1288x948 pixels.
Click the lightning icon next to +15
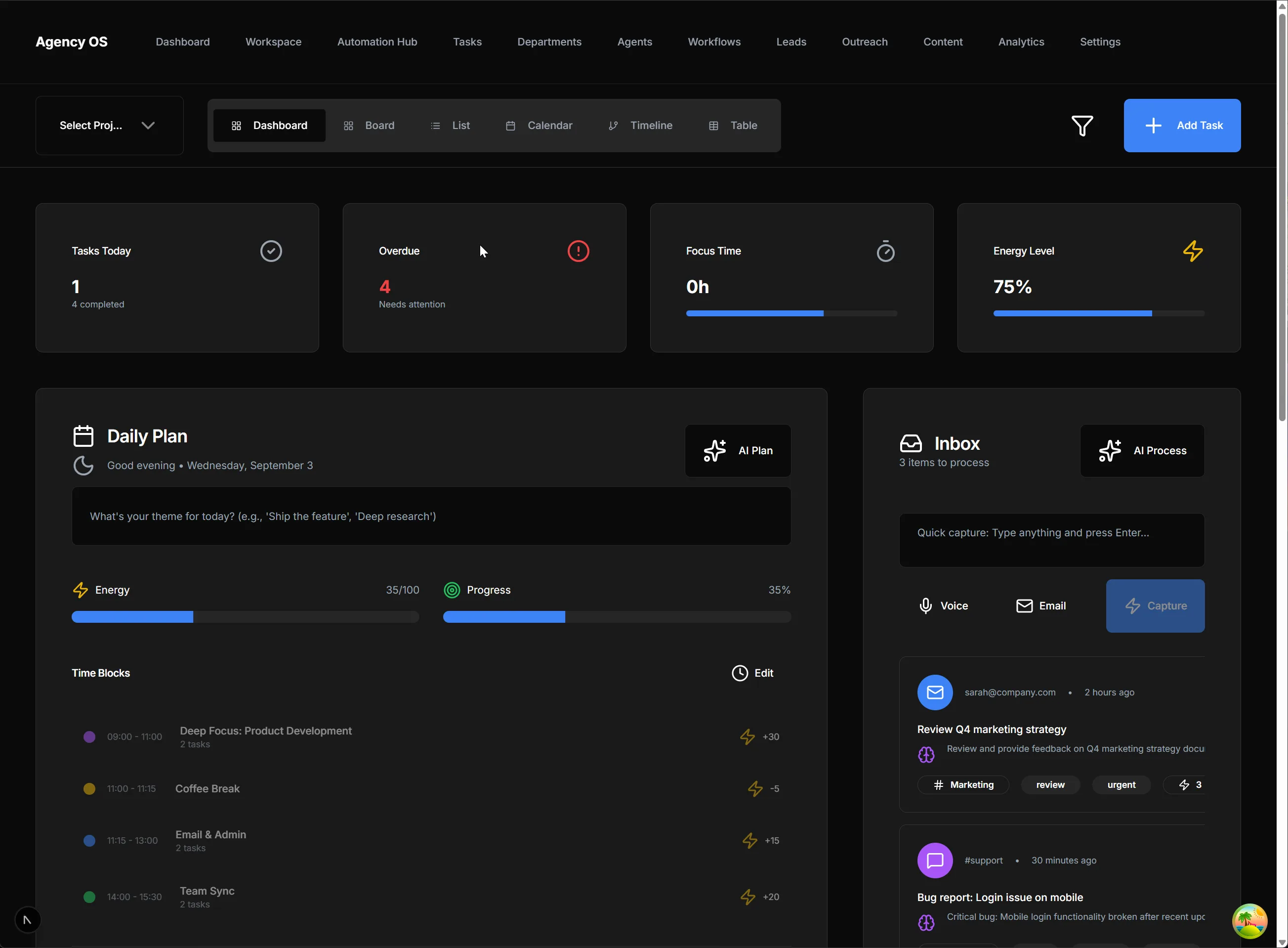tap(750, 841)
